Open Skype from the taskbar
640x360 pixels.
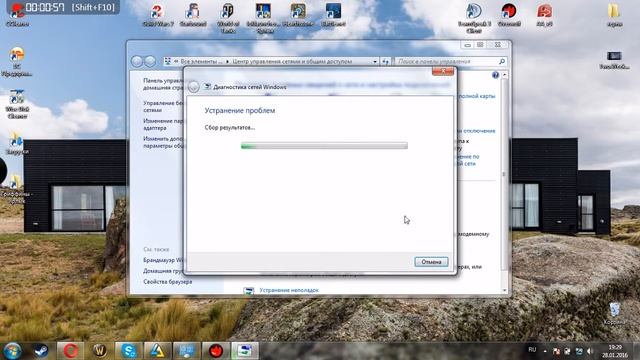click(x=129, y=351)
